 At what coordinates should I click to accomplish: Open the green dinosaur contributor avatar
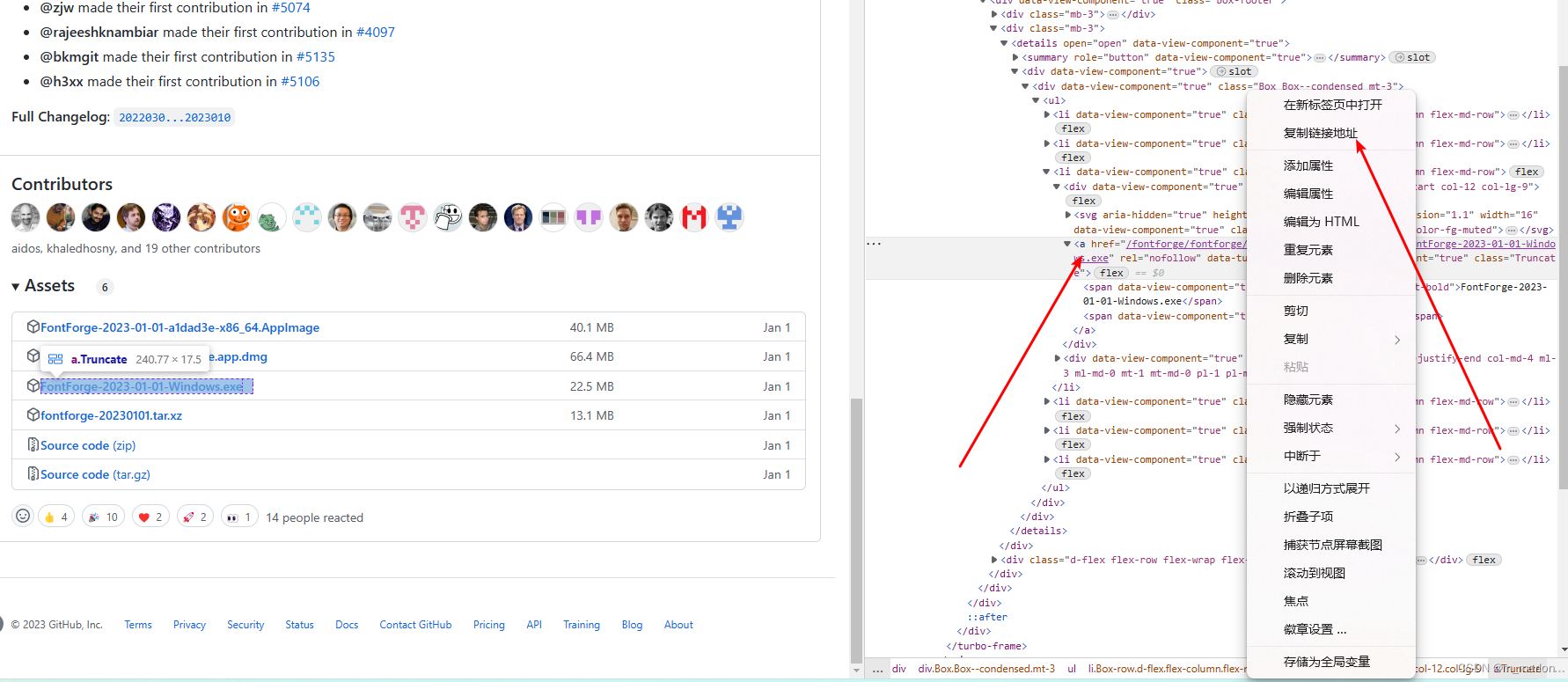click(272, 216)
